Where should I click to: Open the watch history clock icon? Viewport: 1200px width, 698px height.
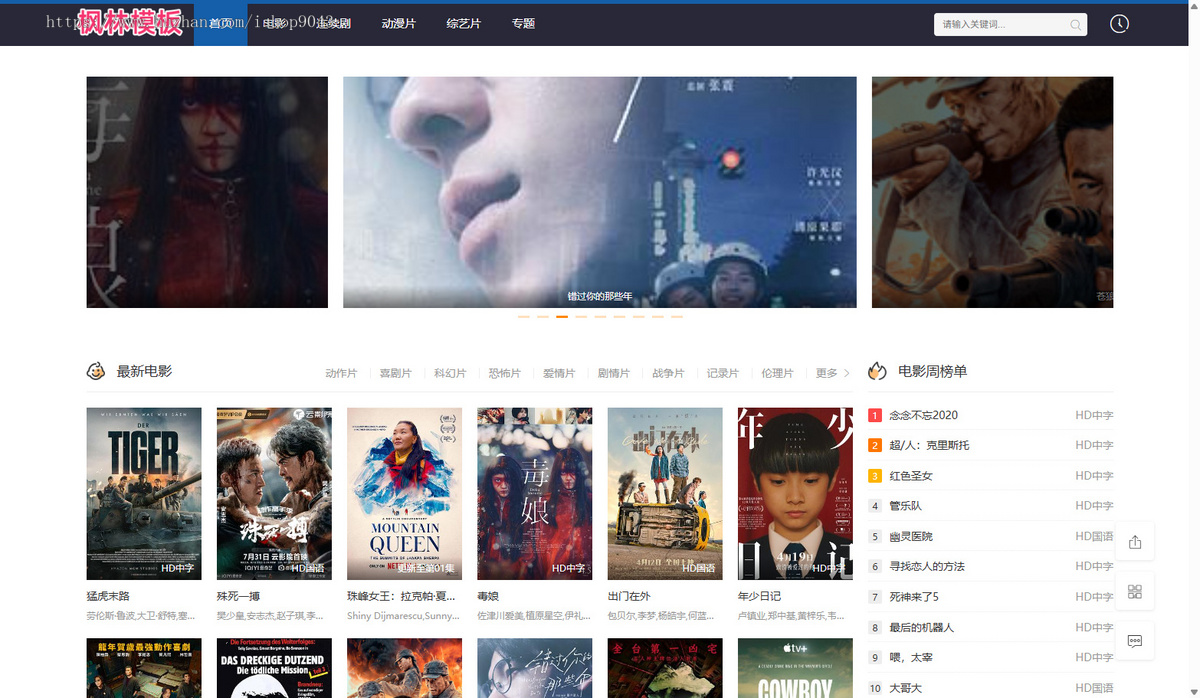pos(1119,24)
